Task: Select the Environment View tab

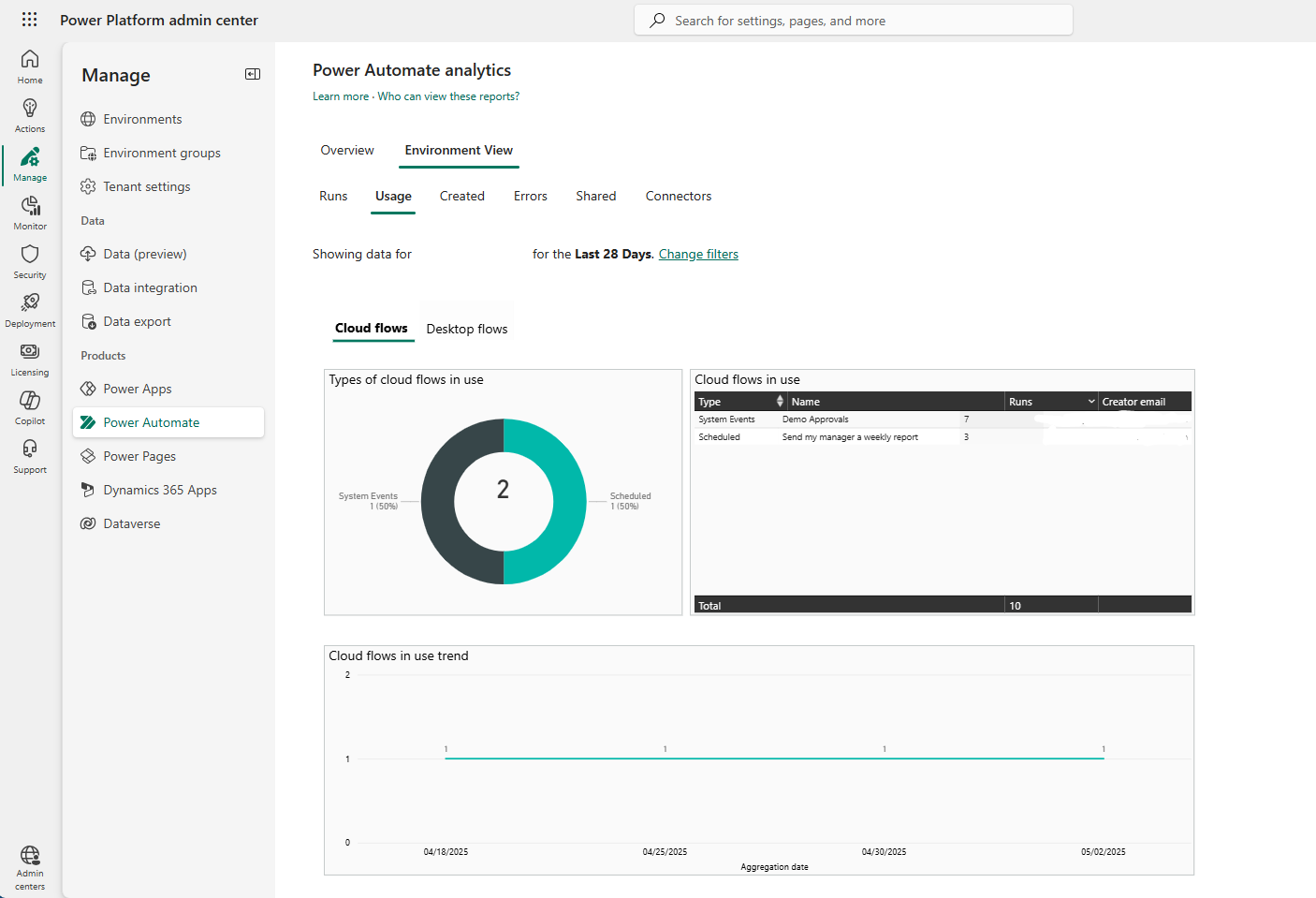Action: click(x=459, y=150)
